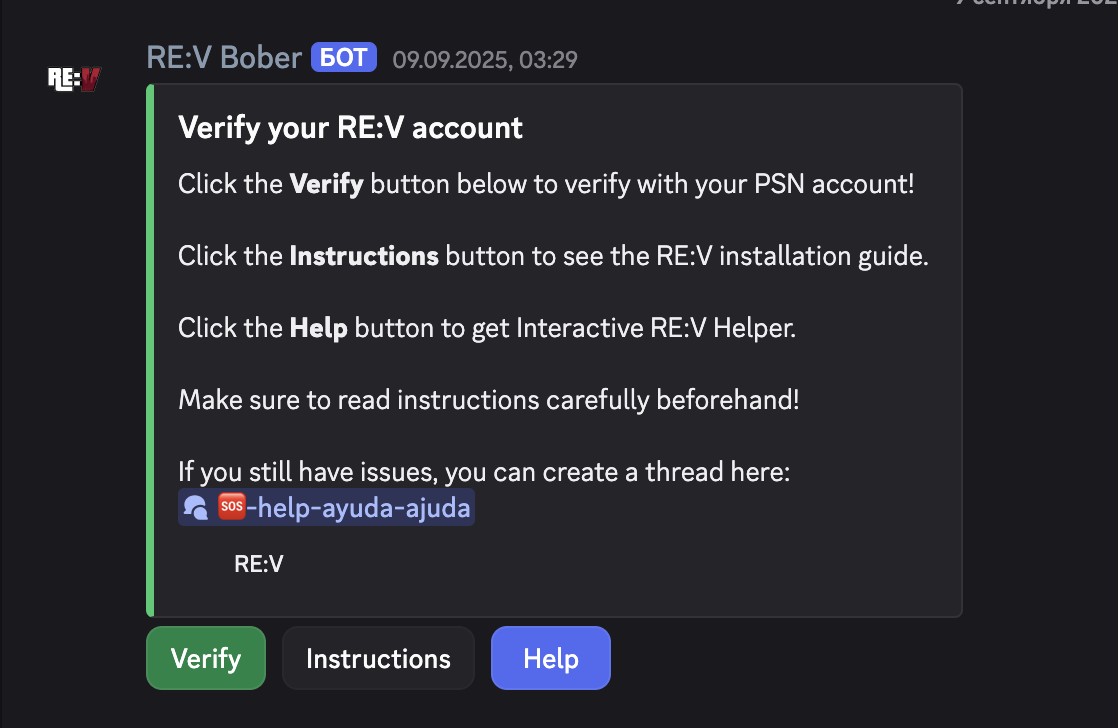Click the green accent bar of the embed
The height and width of the screenshot is (728, 1118).
pos(149,350)
